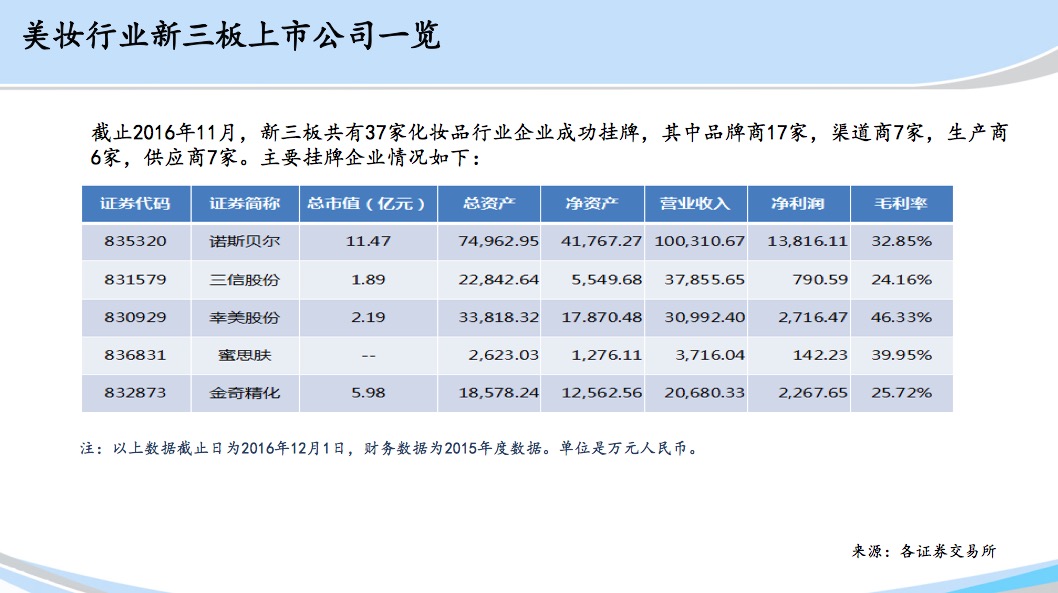Click total assets value 33,818.32

[499, 317]
